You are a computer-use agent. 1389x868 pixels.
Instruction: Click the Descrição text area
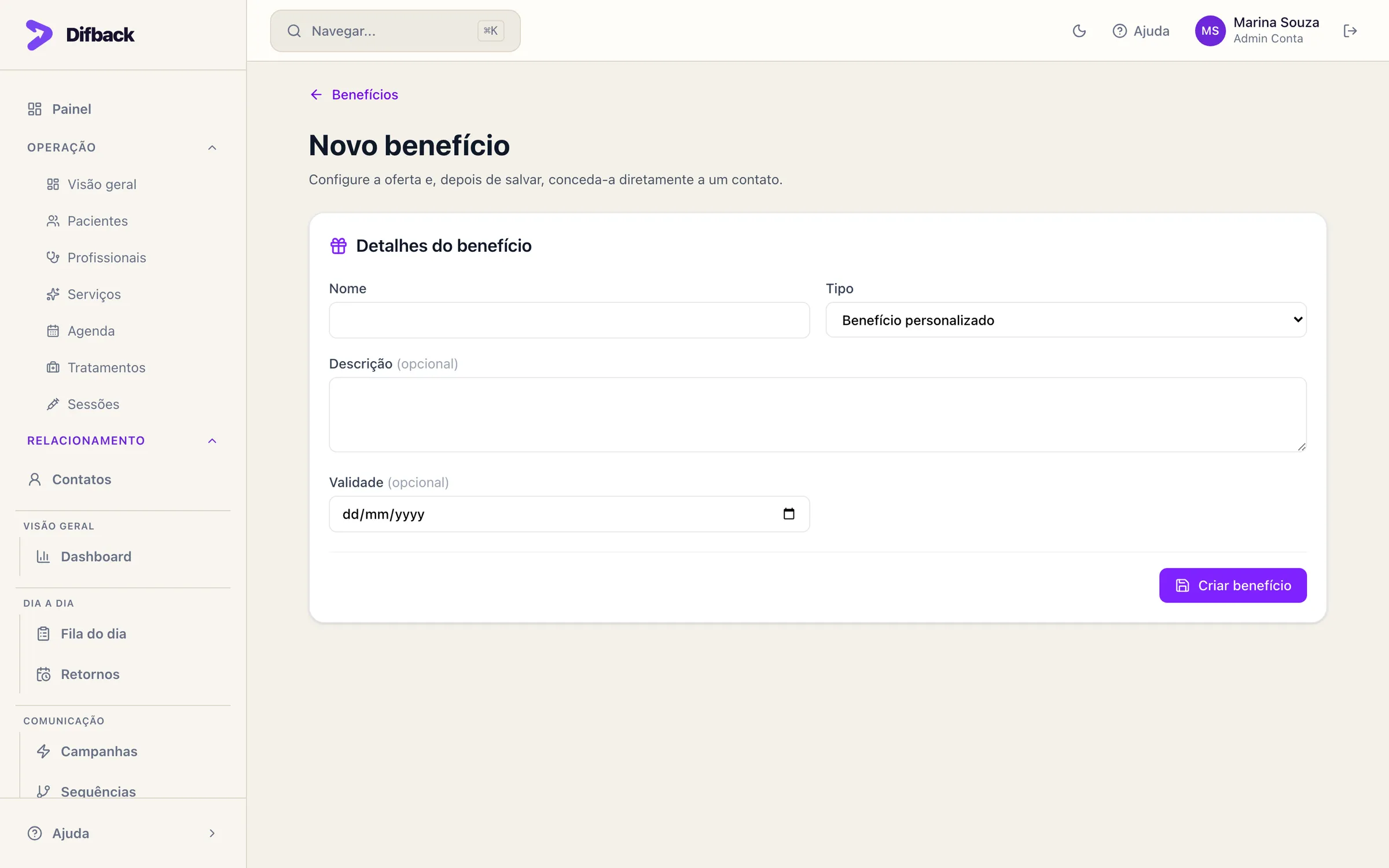pyautogui.click(x=817, y=415)
